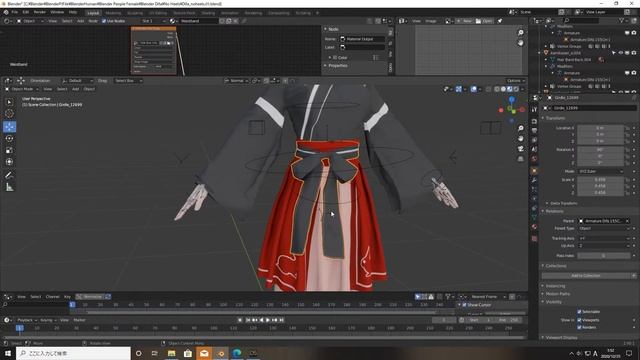Switch viewport to Material Preview shading
Viewport: 640px width, 360px height.
point(510,89)
